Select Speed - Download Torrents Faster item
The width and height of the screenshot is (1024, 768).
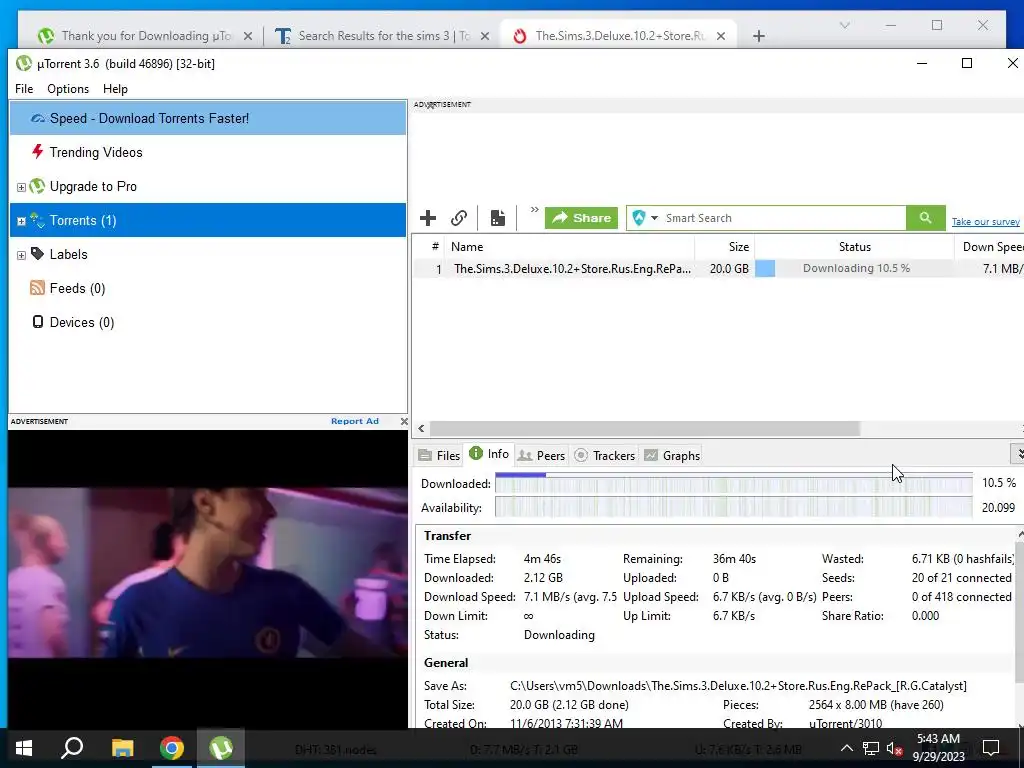(208, 118)
